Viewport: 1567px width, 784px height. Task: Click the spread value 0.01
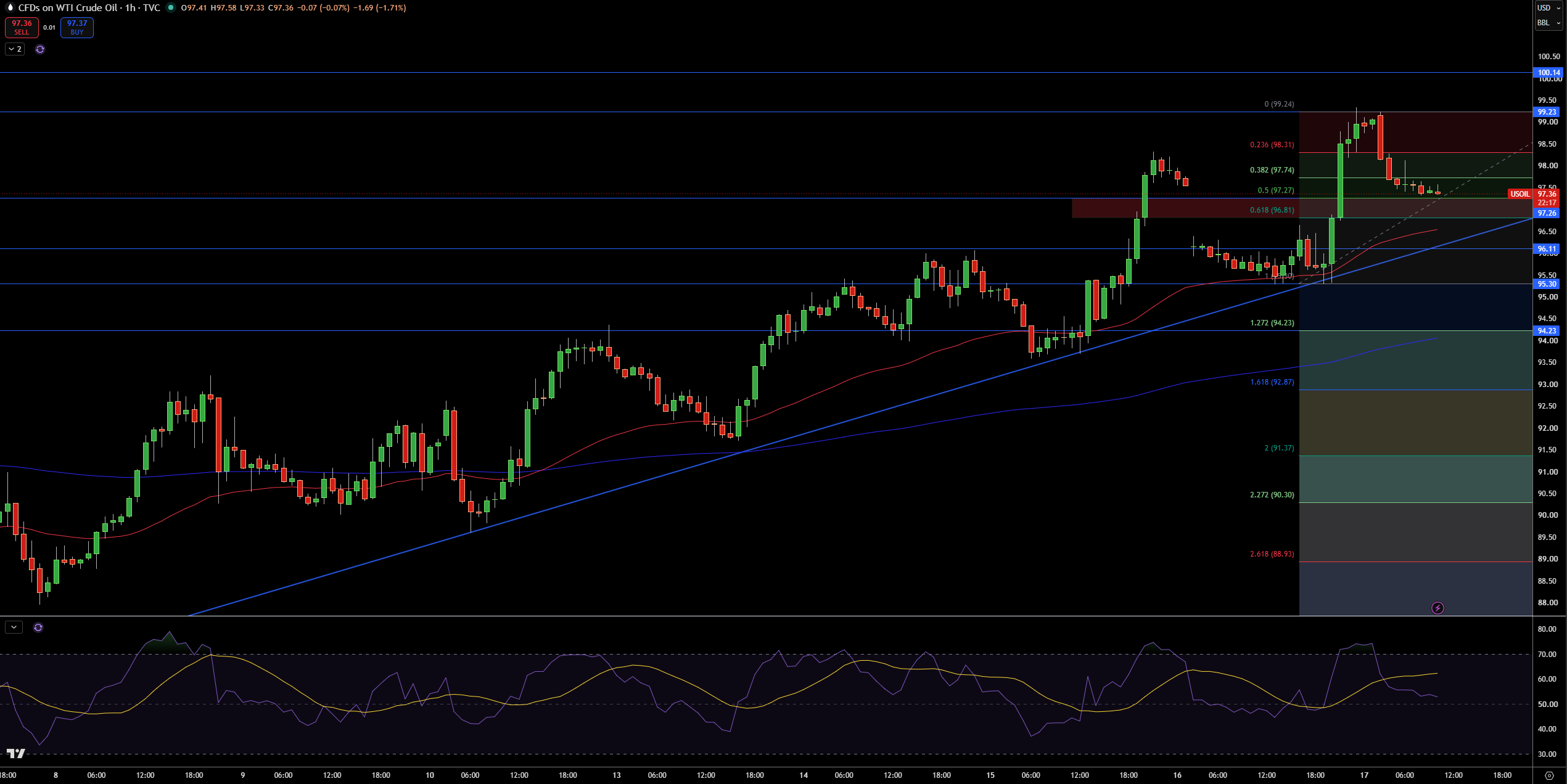[x=49, y=28]
